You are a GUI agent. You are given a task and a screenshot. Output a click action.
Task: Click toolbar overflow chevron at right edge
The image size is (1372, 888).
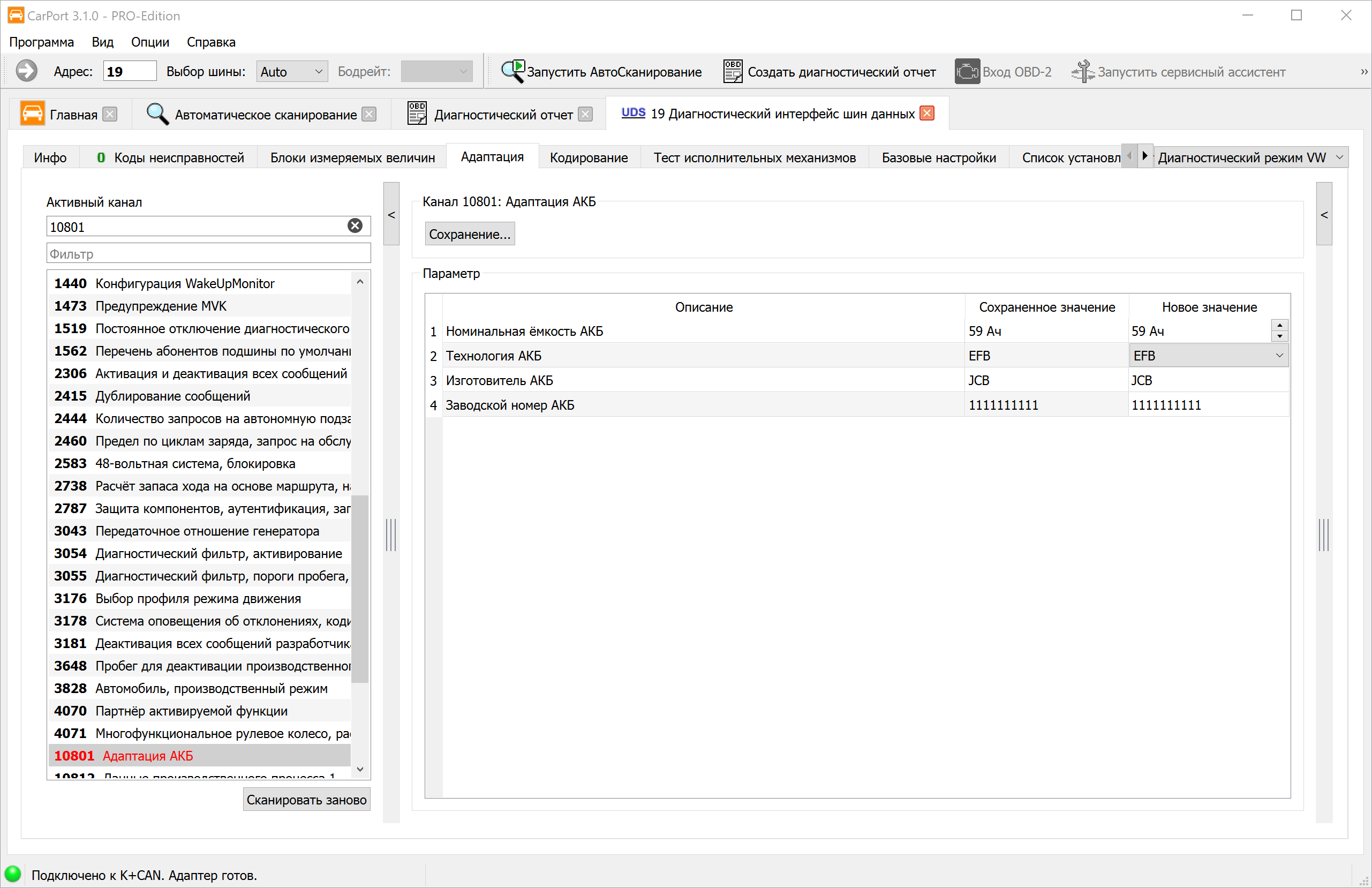tap(1363, 72)
